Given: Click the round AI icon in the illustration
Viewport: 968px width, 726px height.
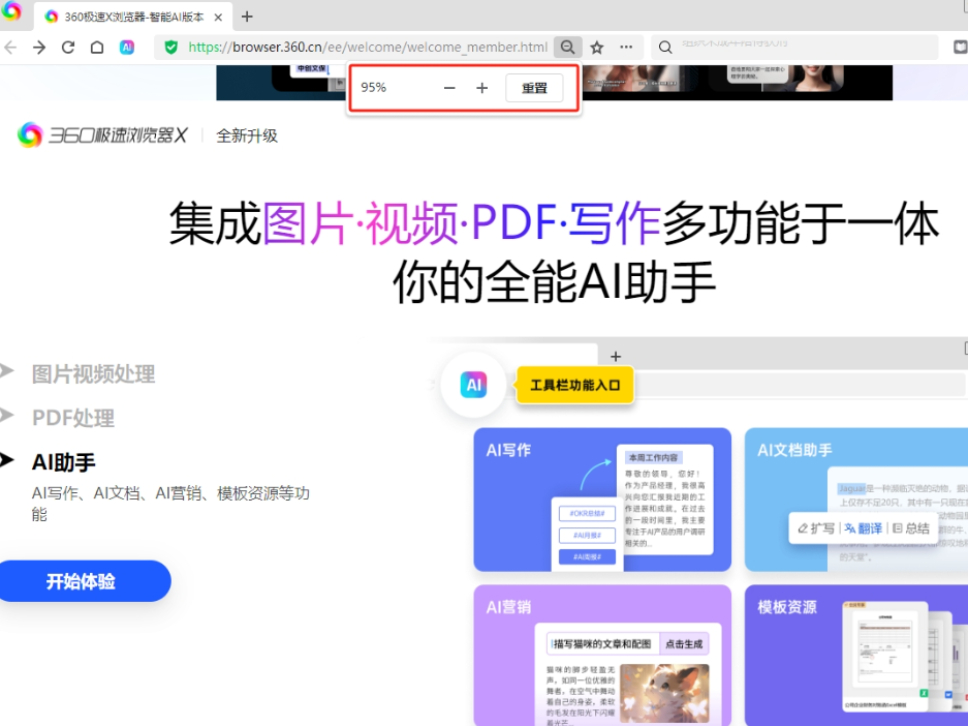Looking at the screenshot, I should [x=474, y=385].
